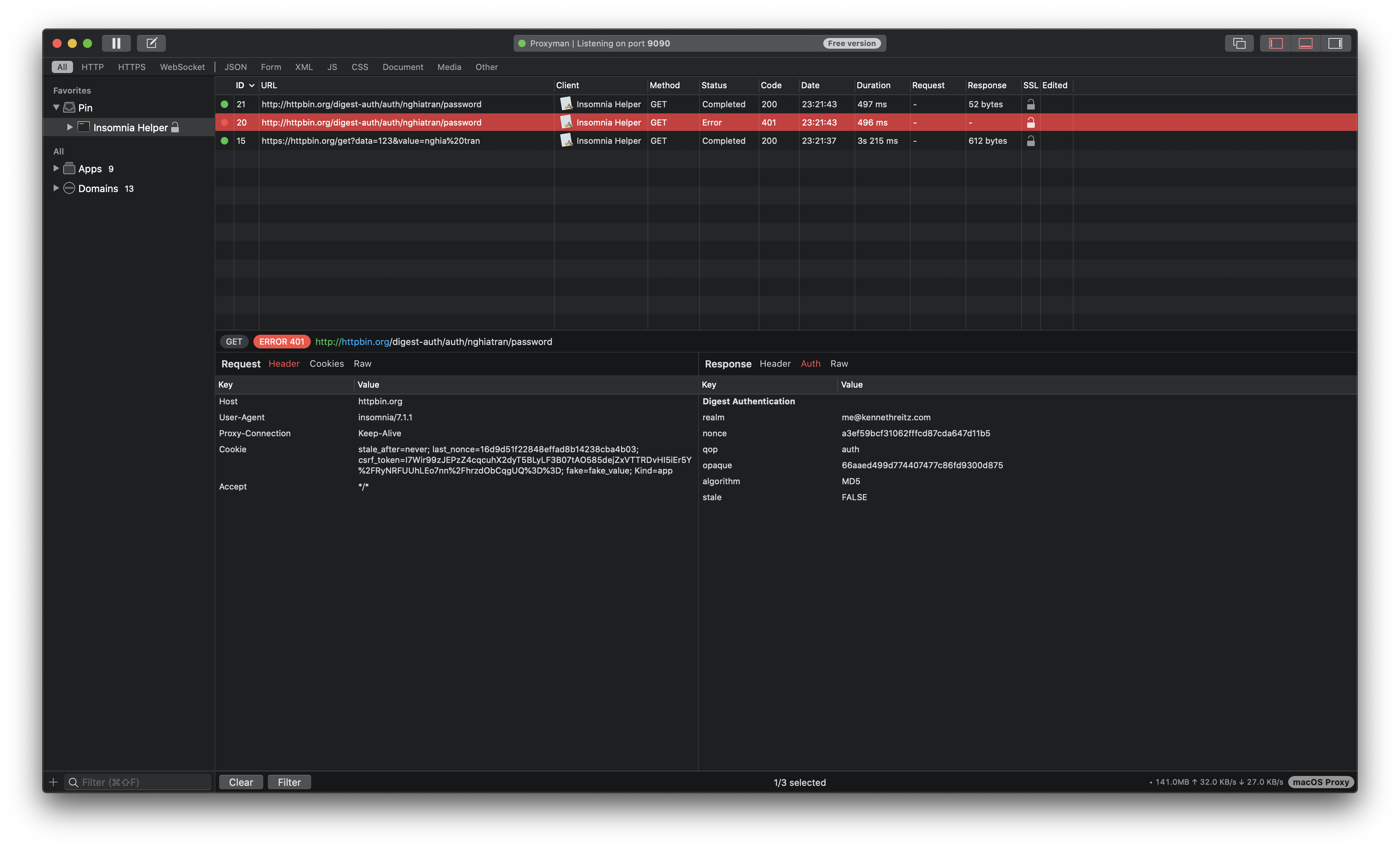Click Insomnia client icon on row 15
Image resolution: width=1400 pixels, height=849 pixels.
[566, 140]
